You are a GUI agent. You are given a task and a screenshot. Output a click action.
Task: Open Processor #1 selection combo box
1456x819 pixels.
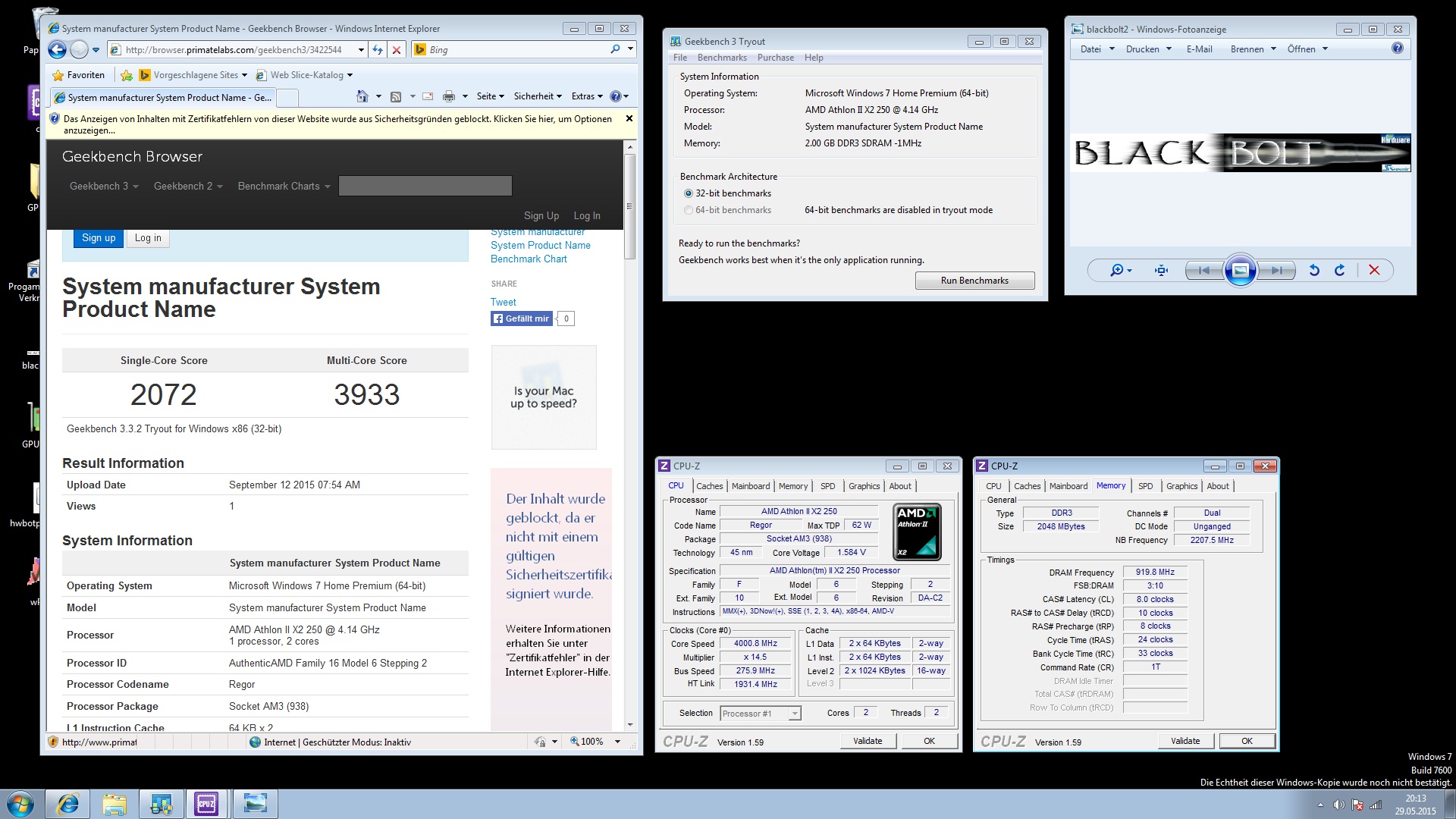(x=761, y=713)
